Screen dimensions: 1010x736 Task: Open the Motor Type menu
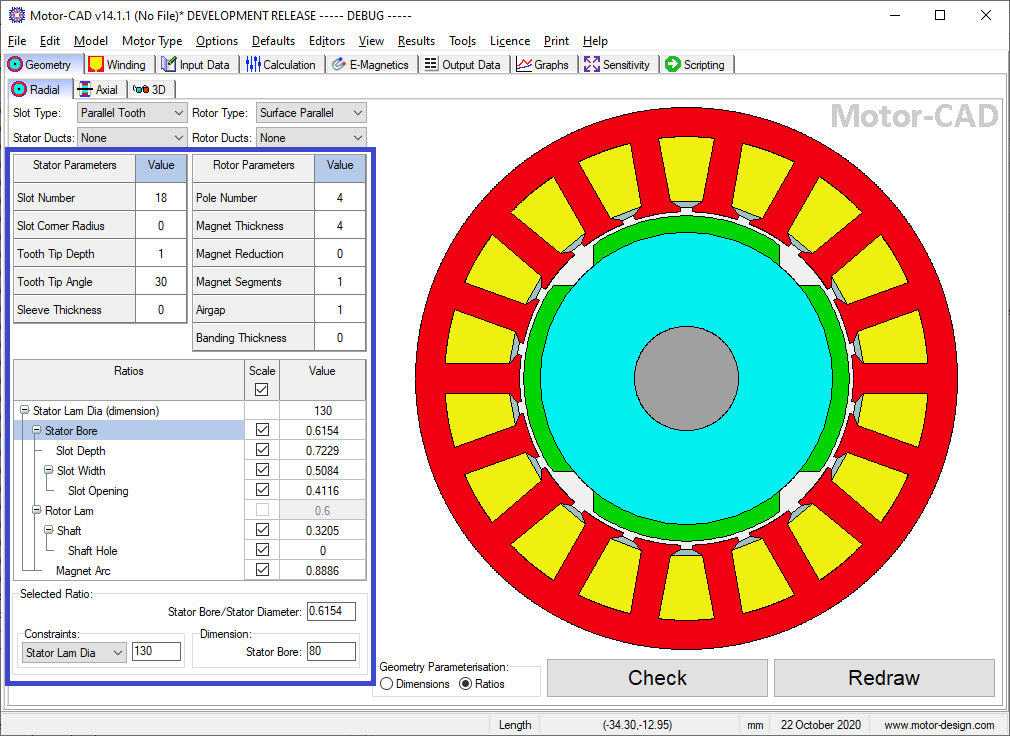pyautogui.click(x=152, y=41)
